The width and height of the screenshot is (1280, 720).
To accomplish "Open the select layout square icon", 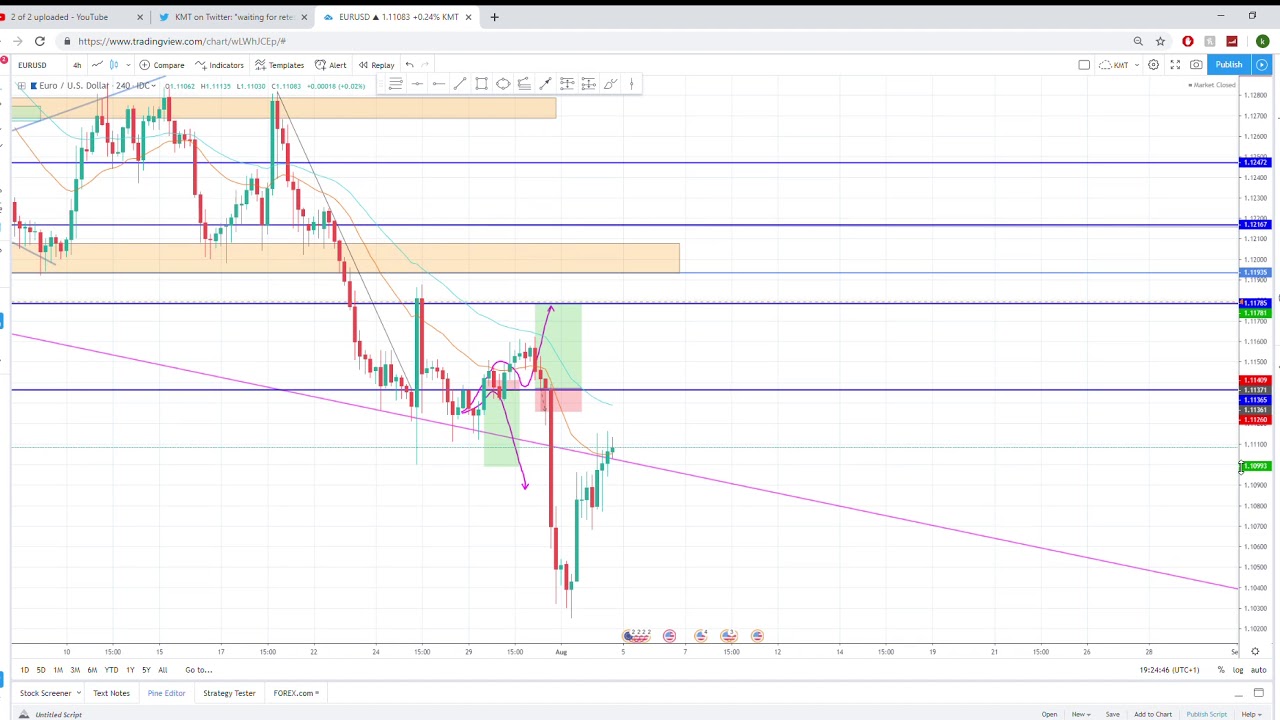I will 1084,65.
